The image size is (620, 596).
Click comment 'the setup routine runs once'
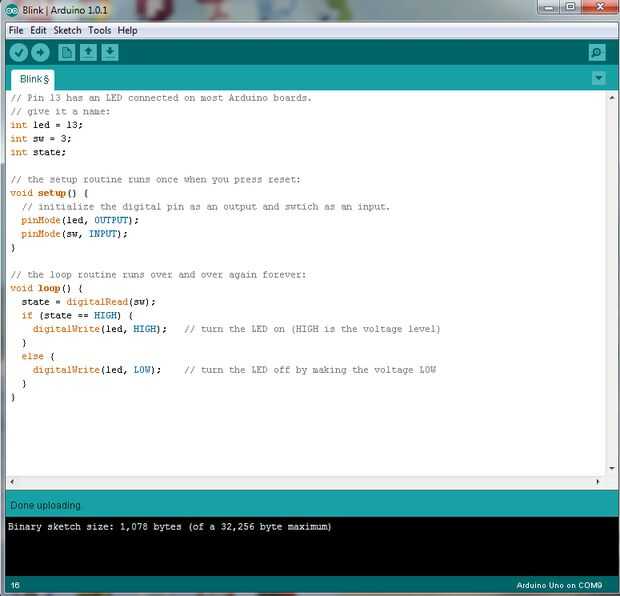155,180
